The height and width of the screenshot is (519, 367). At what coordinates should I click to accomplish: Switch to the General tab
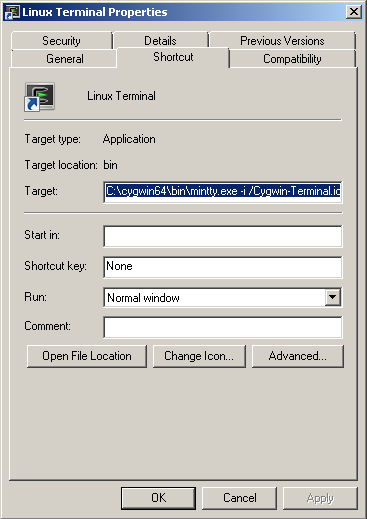coord(64,59)
